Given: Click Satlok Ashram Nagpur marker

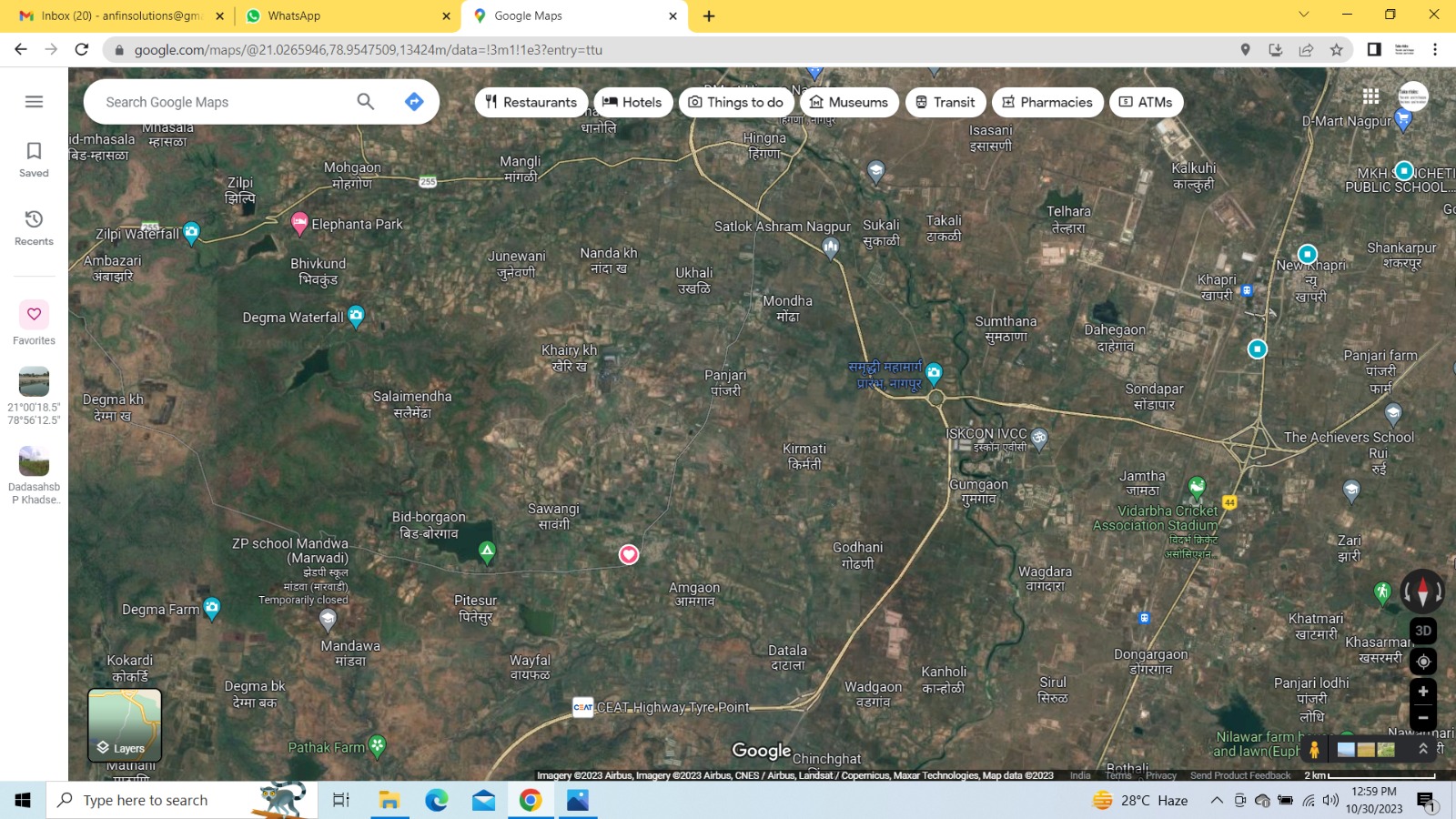Looking at the screenshot, I should pos(830,247).
